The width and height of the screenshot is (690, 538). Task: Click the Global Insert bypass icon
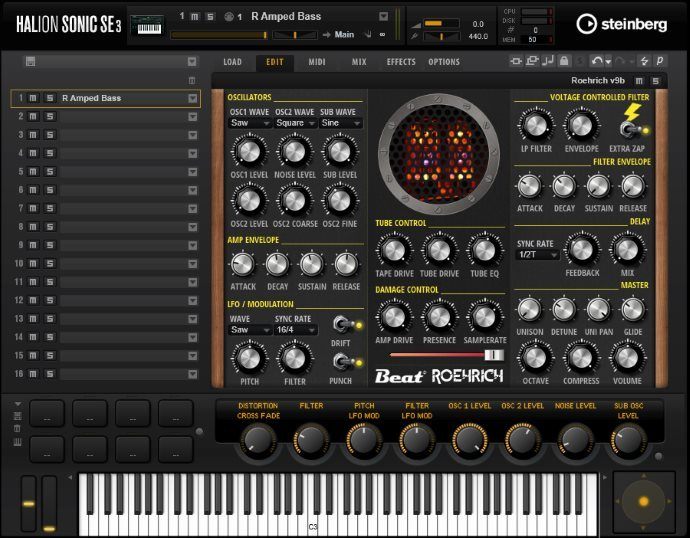tap(516, 61)
